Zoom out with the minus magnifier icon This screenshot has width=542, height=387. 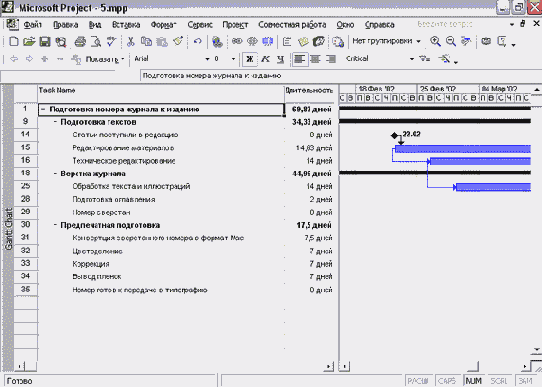tap(451, 42)
